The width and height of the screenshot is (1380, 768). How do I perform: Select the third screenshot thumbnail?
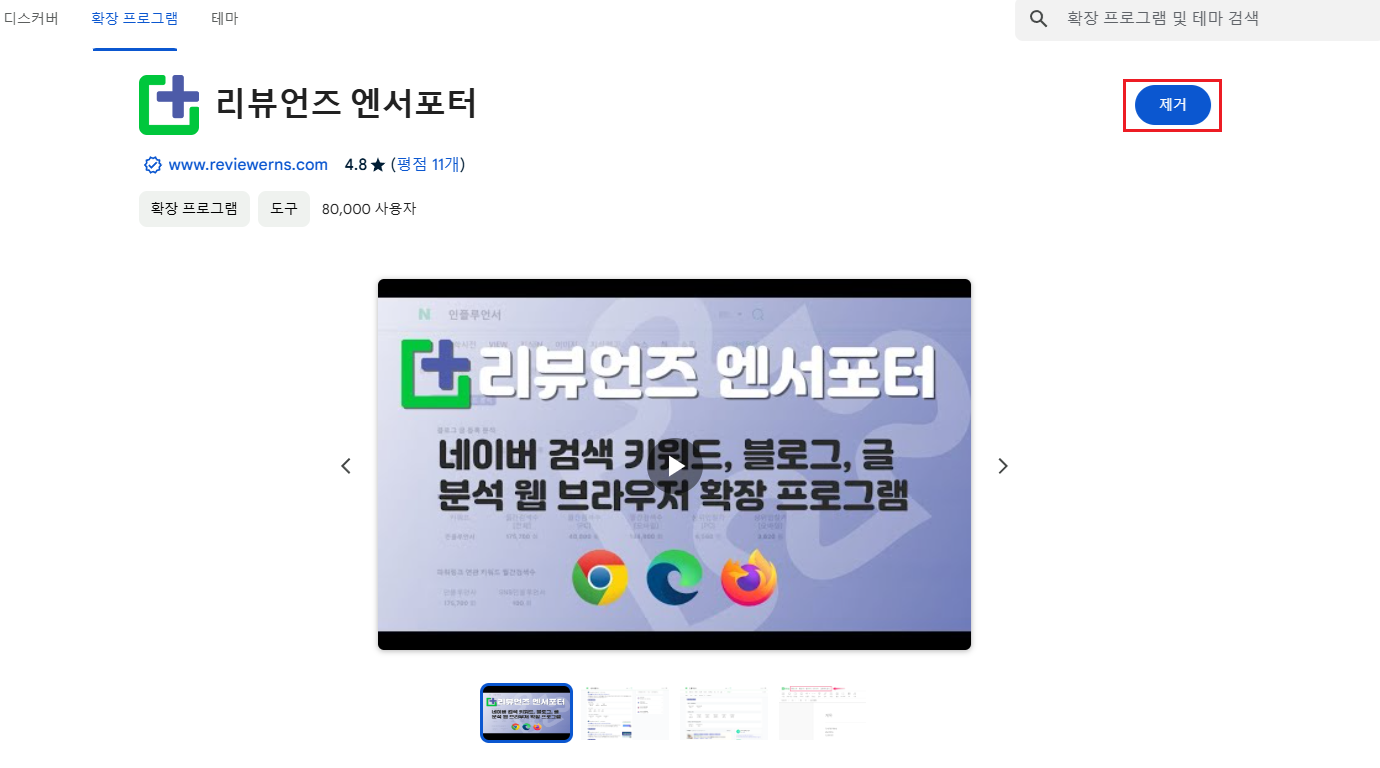724,713
